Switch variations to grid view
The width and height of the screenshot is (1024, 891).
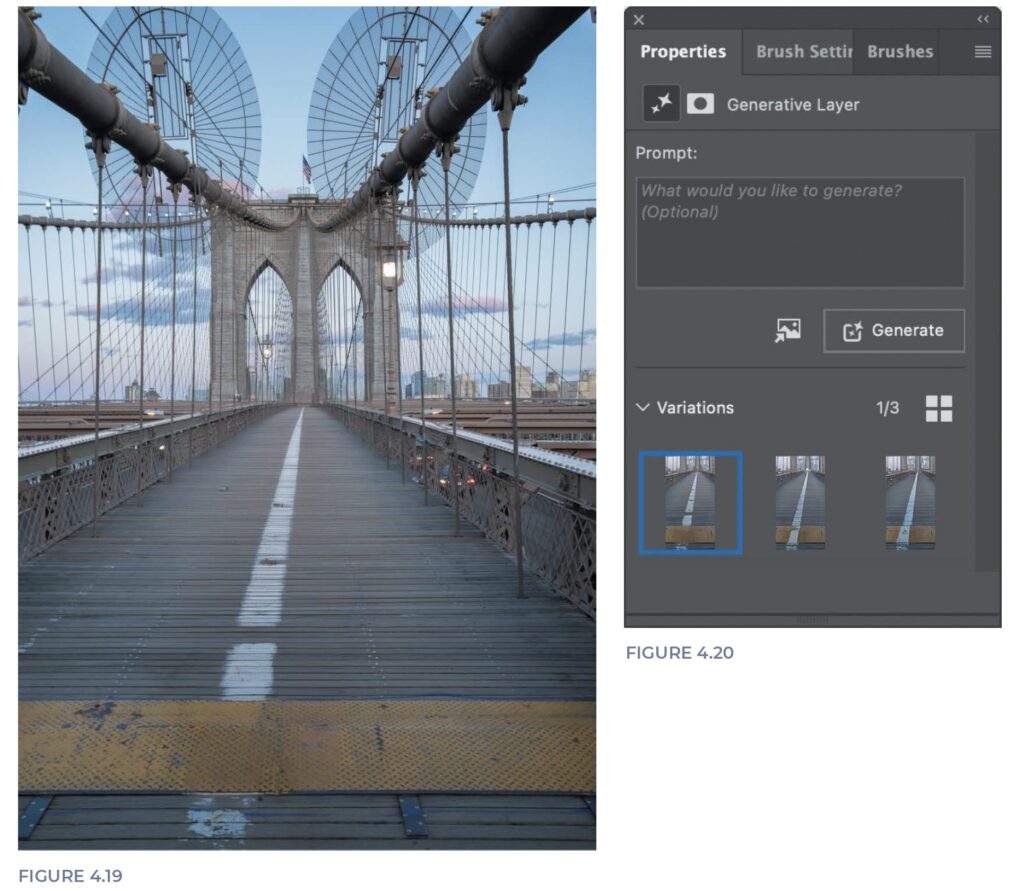[x=939, y=408]
